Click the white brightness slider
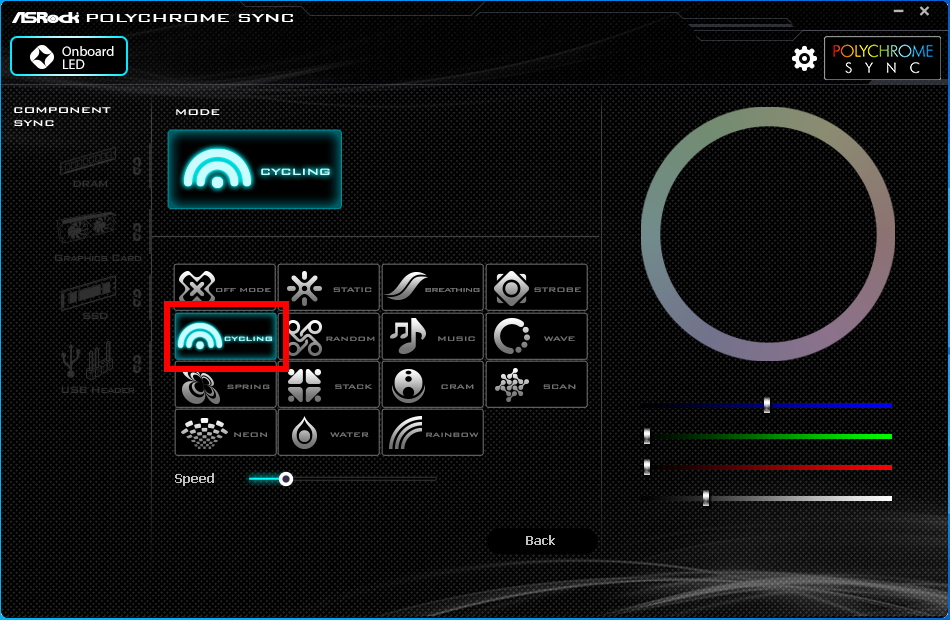The width and height of the screenshot is (950, 620). (x=767, y=498)
